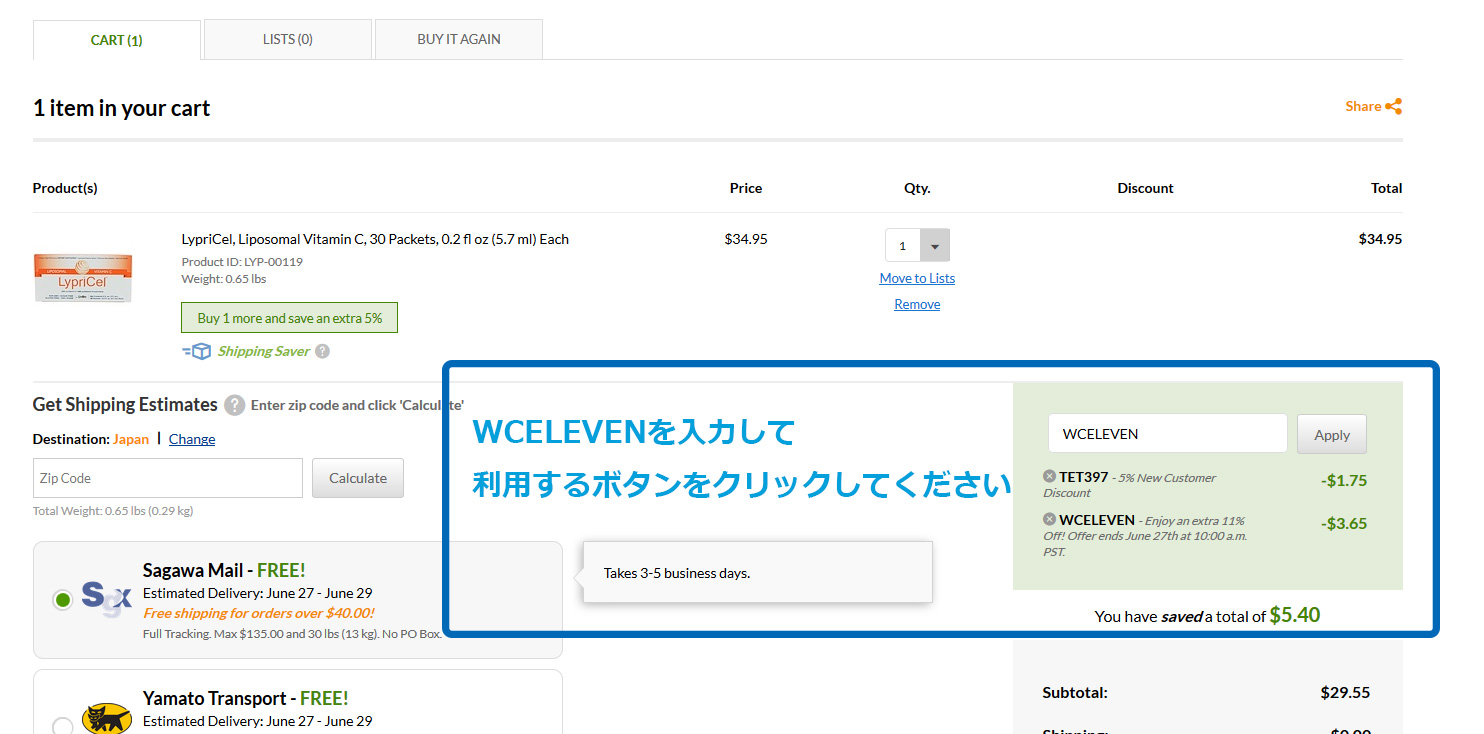Click the Share icon
The height and width of the screenshot is (734, 1484).
pyautogui.click(x=1393, y=106)
